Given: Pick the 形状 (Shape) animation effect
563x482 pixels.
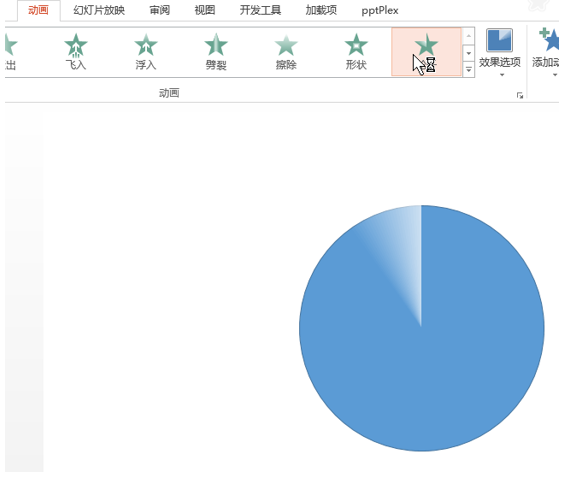Looking at the screenshot, I should 356,51.
